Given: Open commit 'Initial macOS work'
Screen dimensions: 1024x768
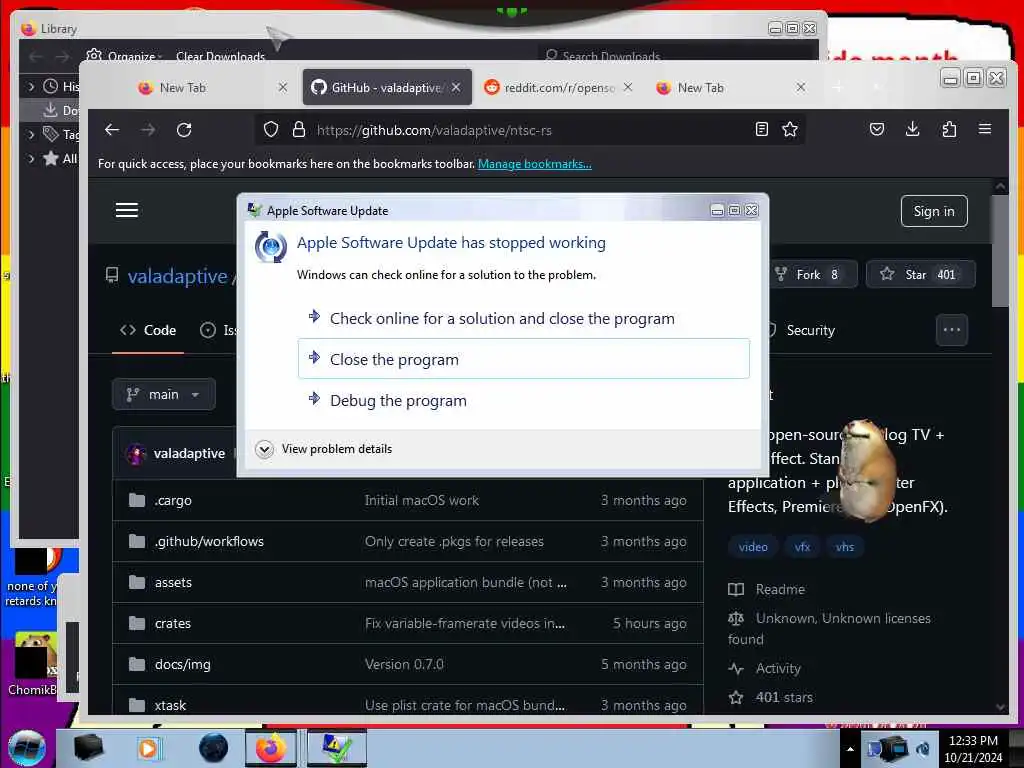Looking at the screenshot, I should [421, 500].
